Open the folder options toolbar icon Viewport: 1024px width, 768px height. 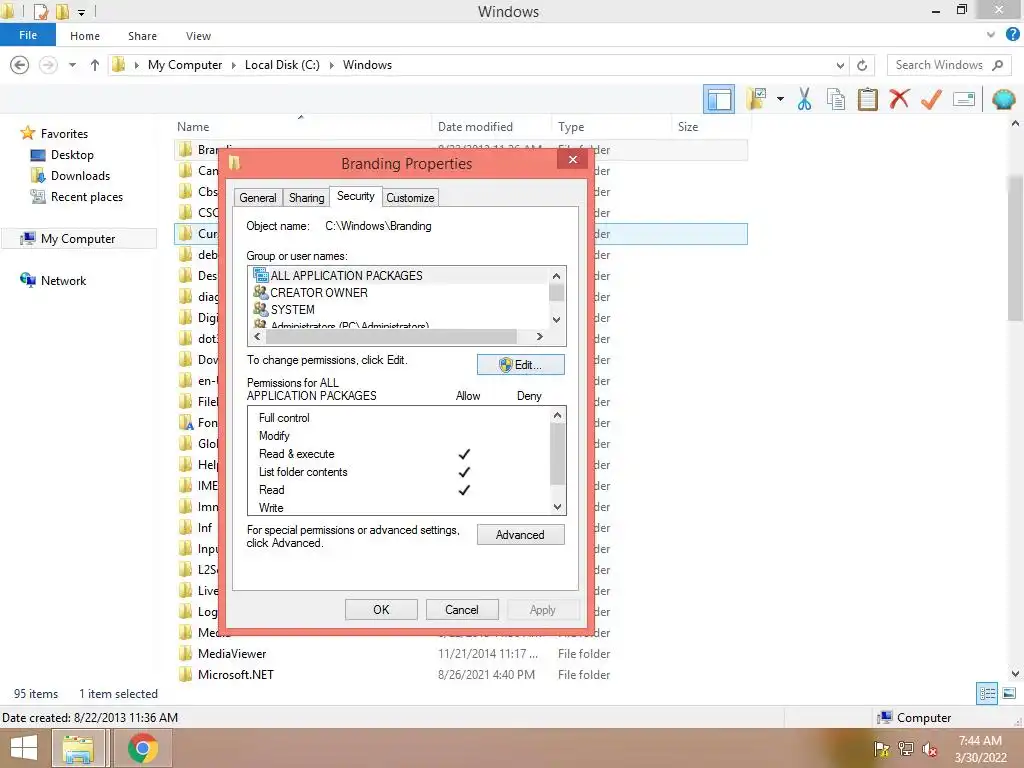pos(757,99)
